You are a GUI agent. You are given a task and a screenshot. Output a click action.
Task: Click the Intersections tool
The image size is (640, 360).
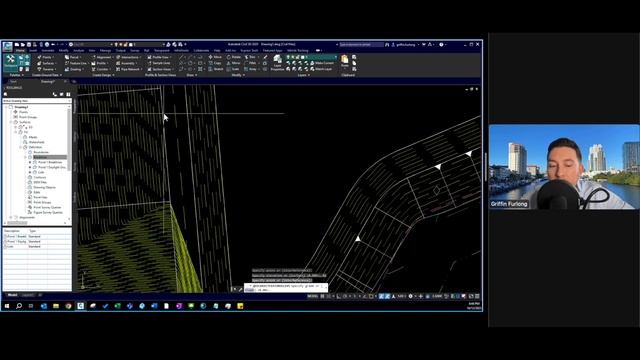pyautogui.click(x=128, y=57)
